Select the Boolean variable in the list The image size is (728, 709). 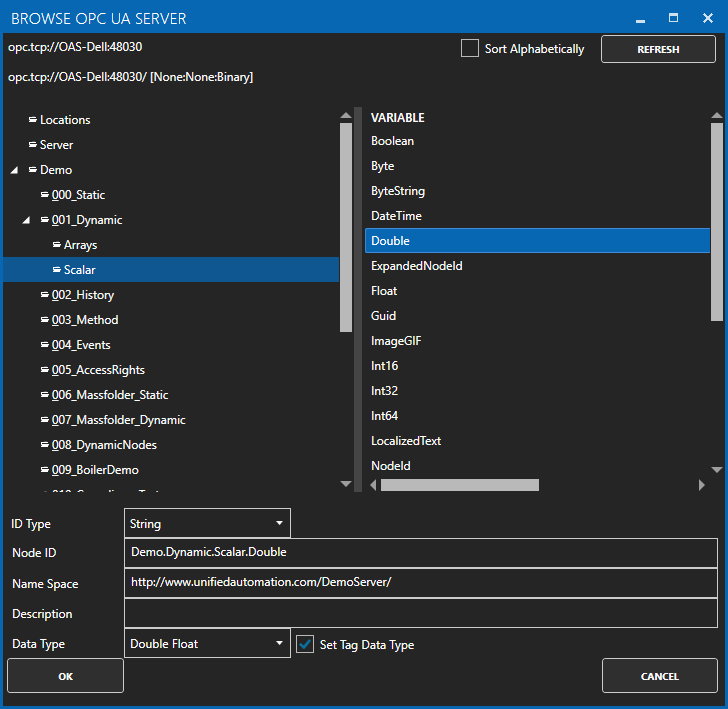pos(392,141)
